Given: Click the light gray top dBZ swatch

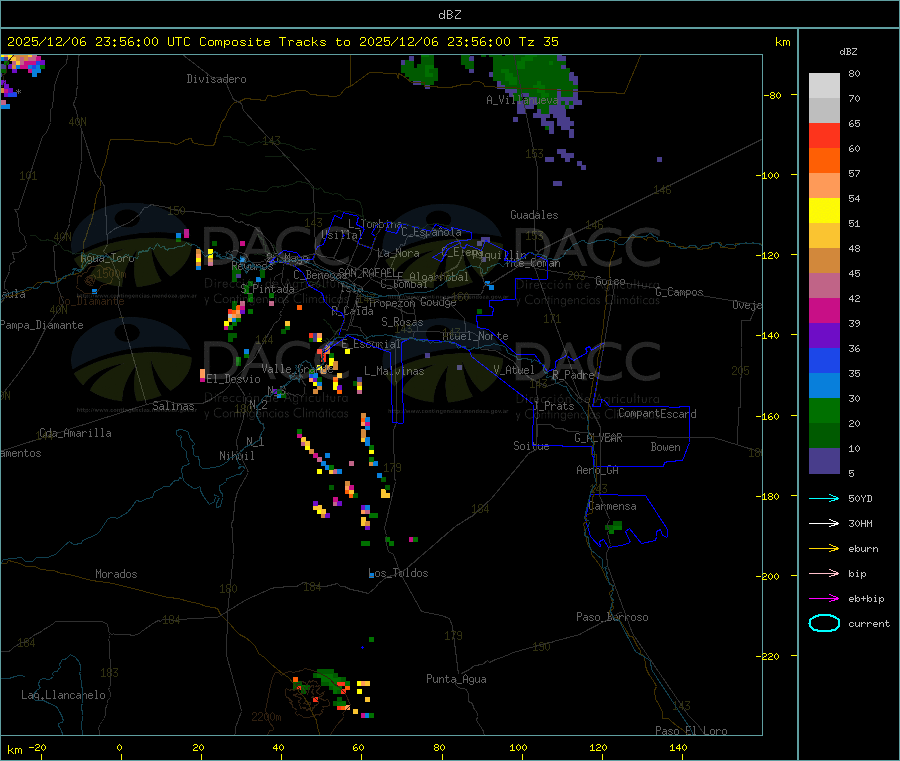Looking at the screenshot, I should click(824, 85).
